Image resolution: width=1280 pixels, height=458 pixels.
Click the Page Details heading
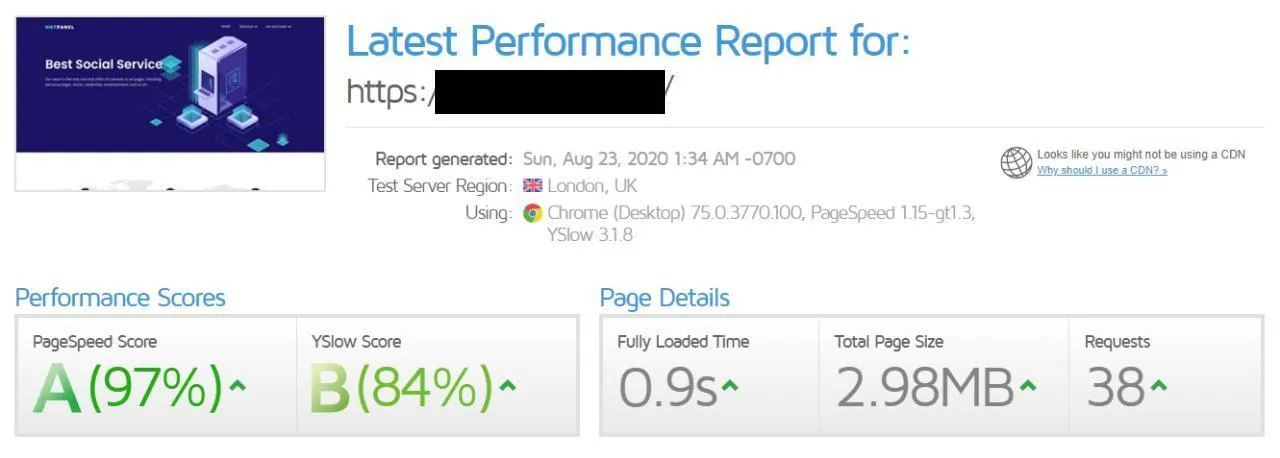(x=664, y=298)
